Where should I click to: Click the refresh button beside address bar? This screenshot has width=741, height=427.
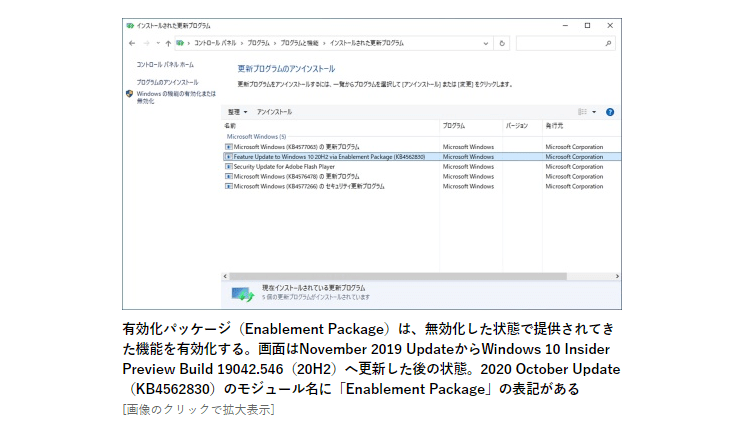(x=502, y=43)
